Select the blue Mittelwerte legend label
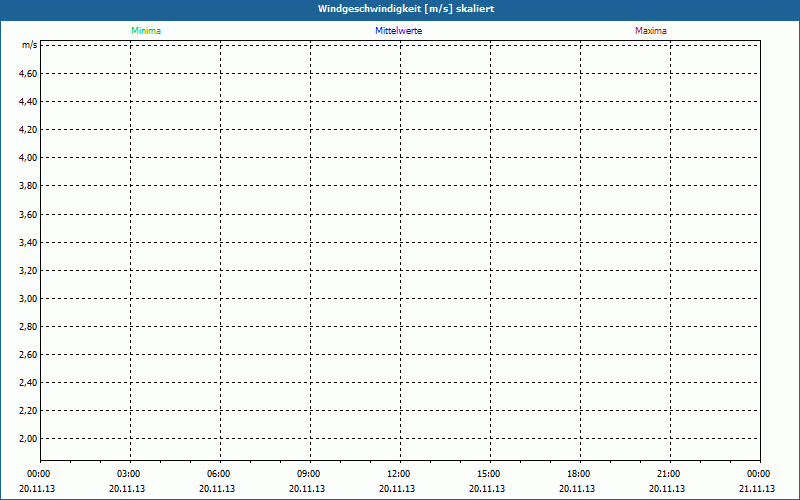The image size is (800, 500). coord(398,31)
